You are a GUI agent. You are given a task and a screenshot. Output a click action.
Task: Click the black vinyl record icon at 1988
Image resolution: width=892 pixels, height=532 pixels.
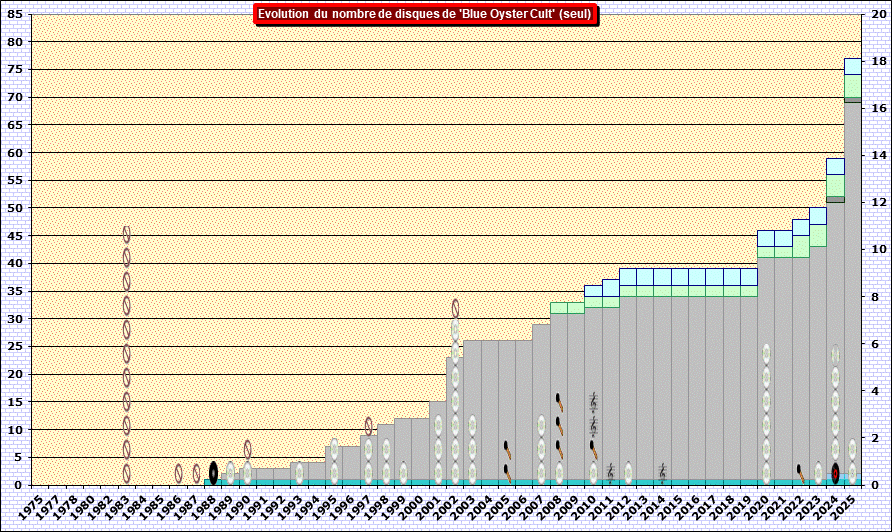(x=213, y=473)
